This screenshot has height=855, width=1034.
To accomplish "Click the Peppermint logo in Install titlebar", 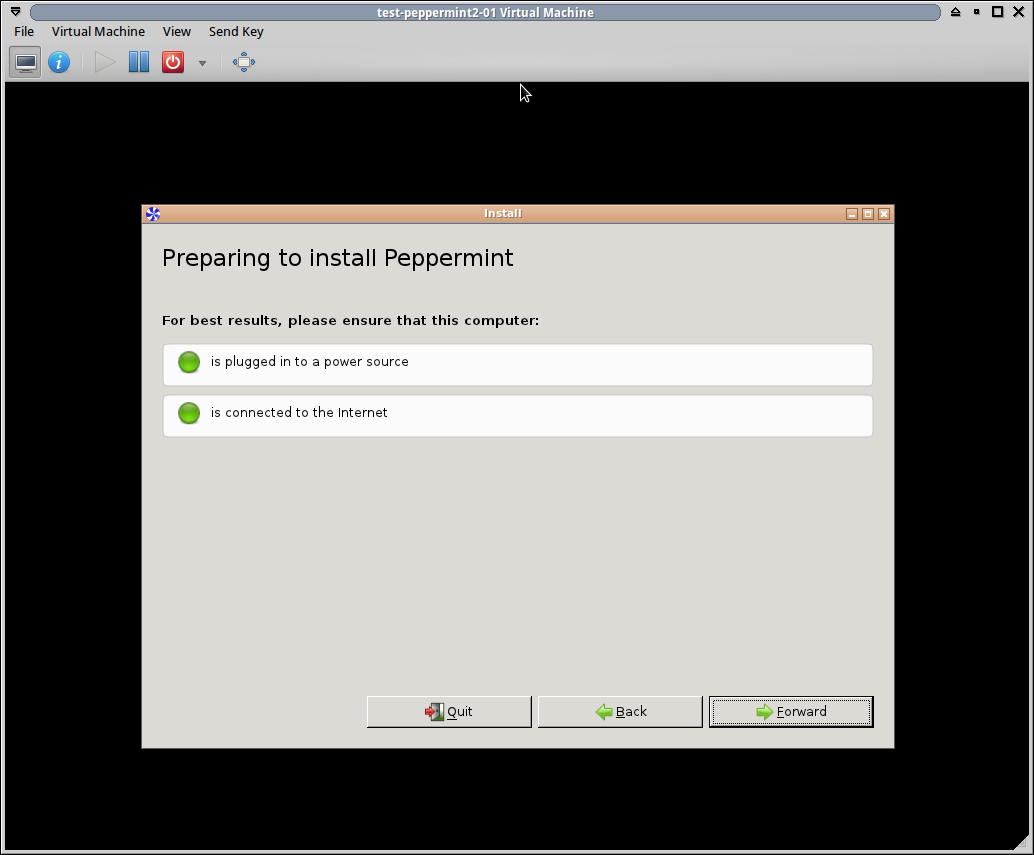I will pyautogui.click(x=153, y=214).
